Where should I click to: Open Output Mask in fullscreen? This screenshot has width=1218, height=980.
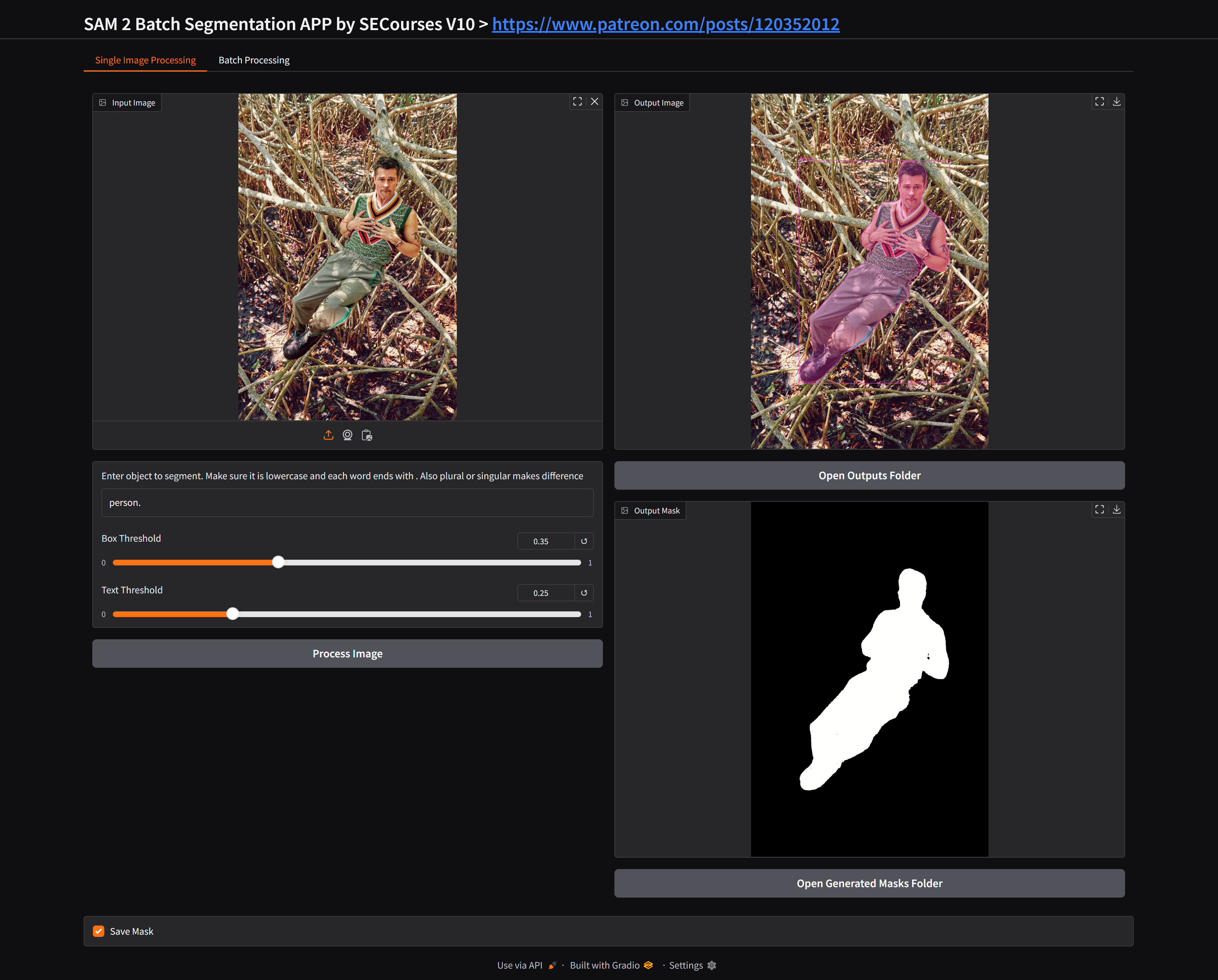pos(1099,509)
